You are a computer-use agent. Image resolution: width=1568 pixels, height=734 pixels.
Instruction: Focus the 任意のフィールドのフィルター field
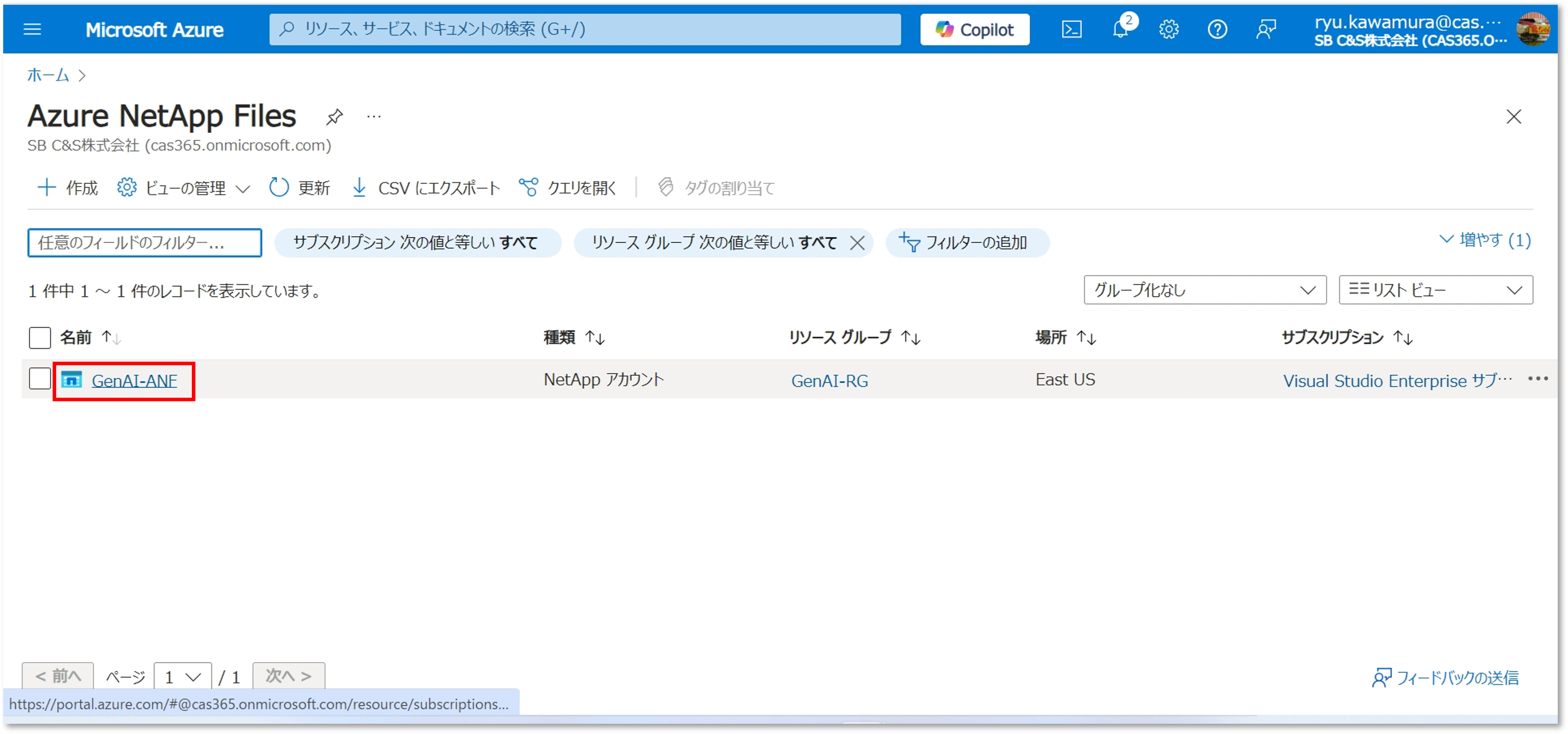tap(145, 243)
